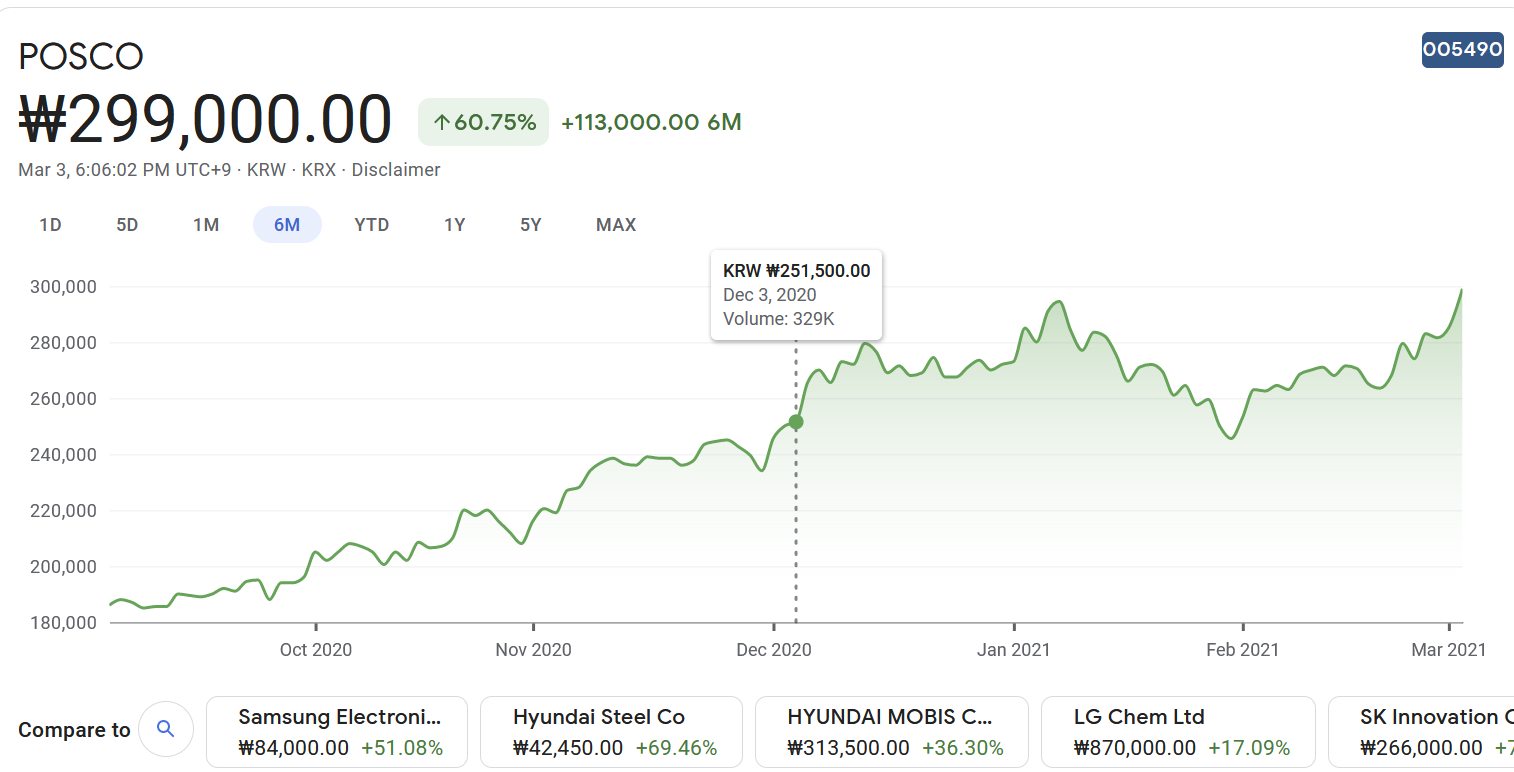This screenshot has width=1514, height=772.
Task: Show MAX historical range
Action: click(x=616, y=225)
